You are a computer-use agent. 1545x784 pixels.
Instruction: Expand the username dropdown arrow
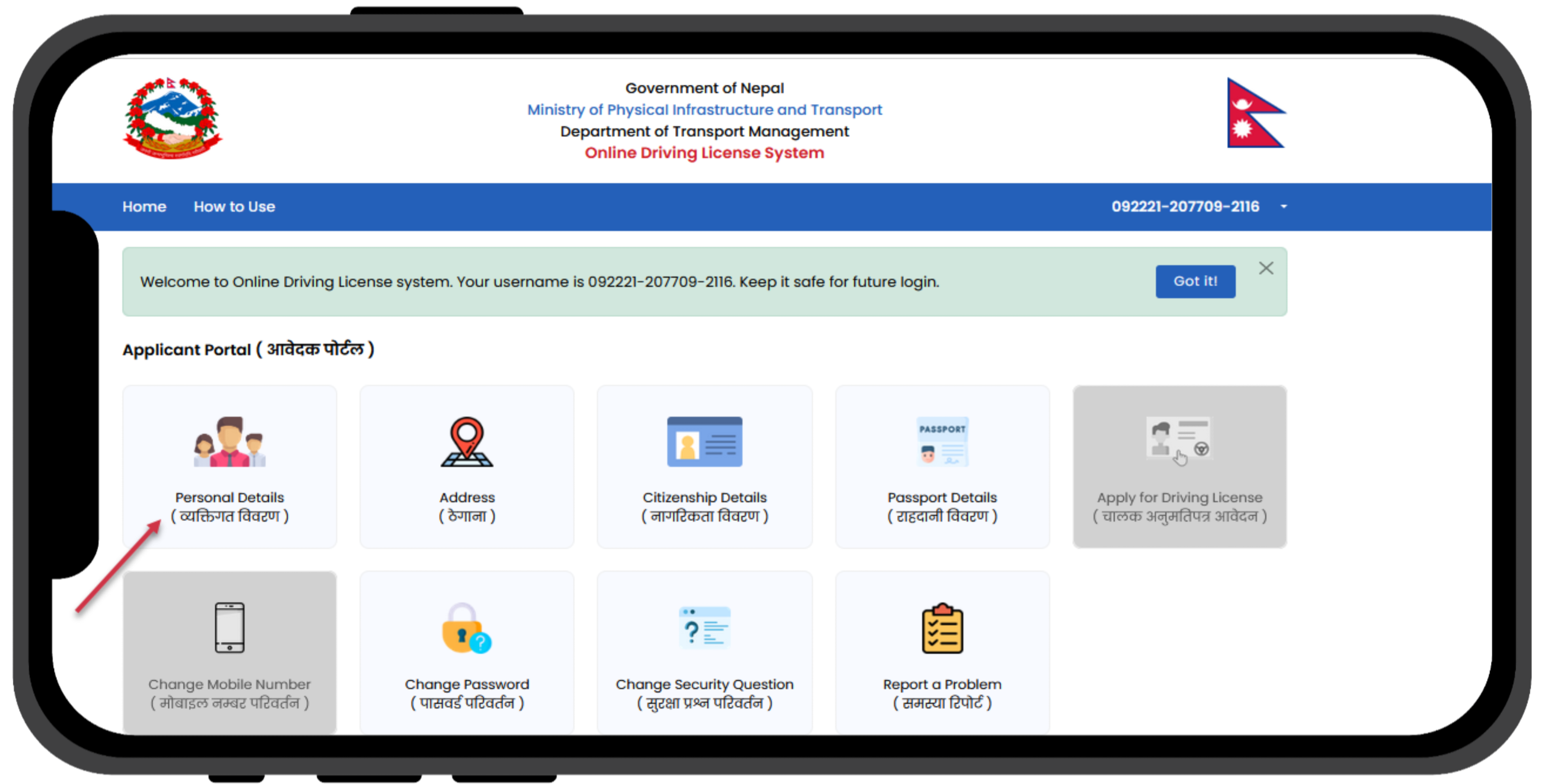(x=1284, y=207)
